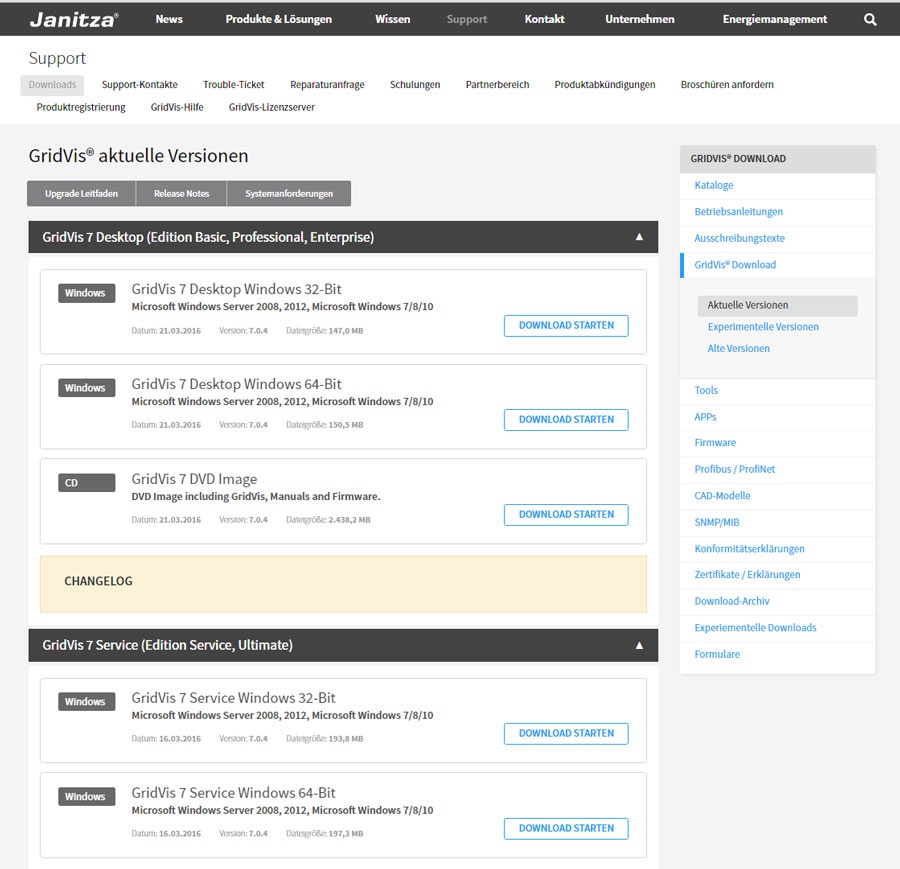Open Betriebsanleitungen in sidebar
Image resolution: width=900 pixels, height=869 pixels.
pos(738,212)
